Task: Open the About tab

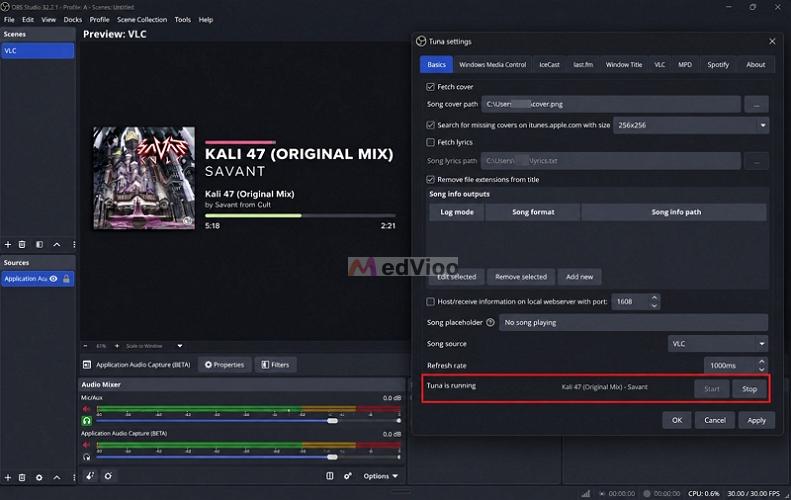Action: tap(756, 65)
